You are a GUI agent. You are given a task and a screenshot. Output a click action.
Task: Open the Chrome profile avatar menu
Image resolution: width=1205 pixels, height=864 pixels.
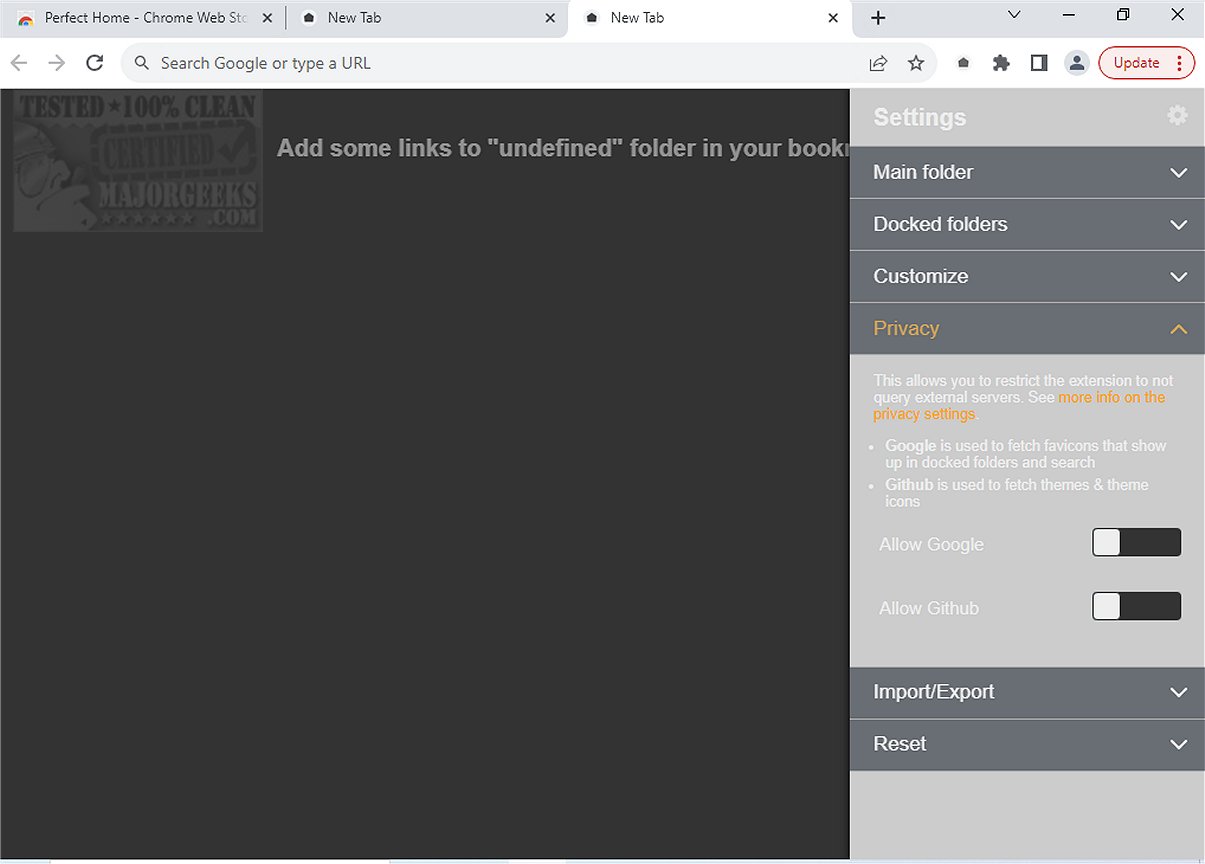pos(1076,63)
